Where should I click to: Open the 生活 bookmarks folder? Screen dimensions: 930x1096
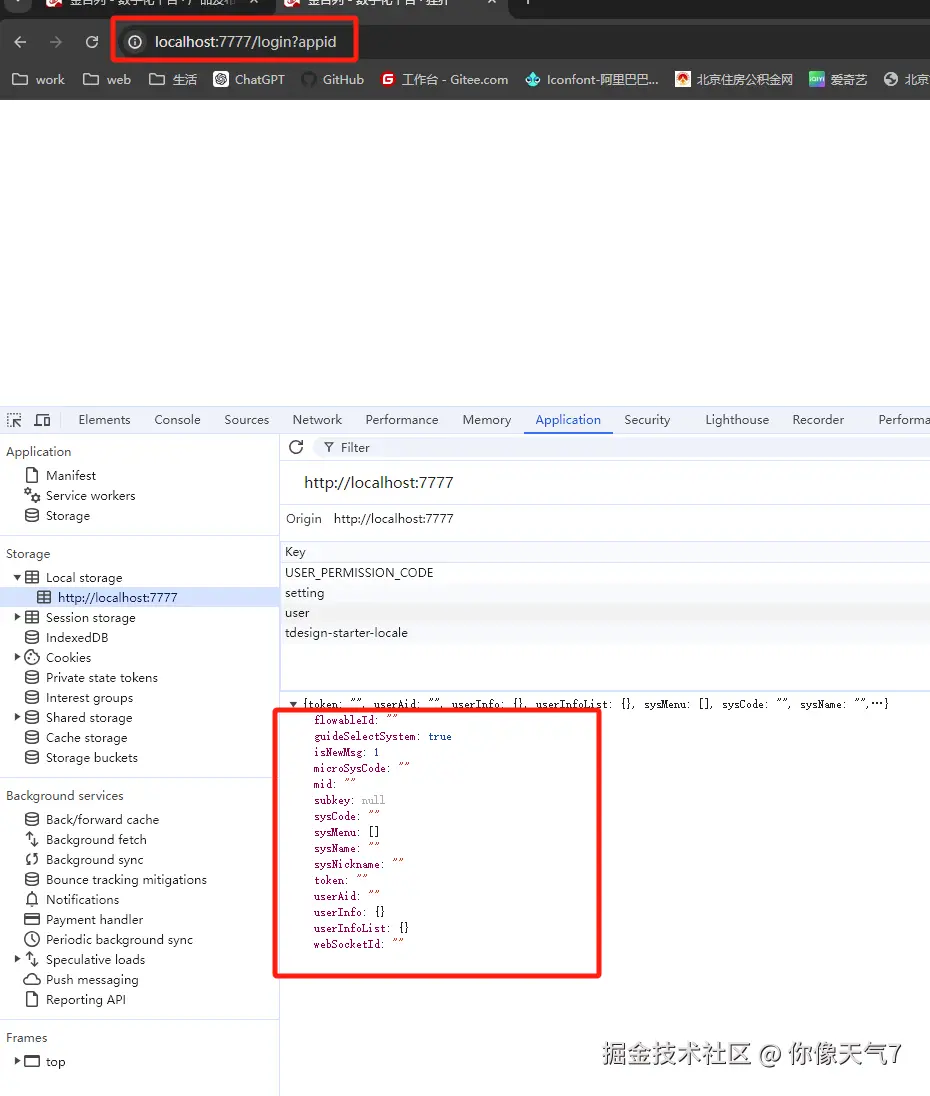coord(173,80)
